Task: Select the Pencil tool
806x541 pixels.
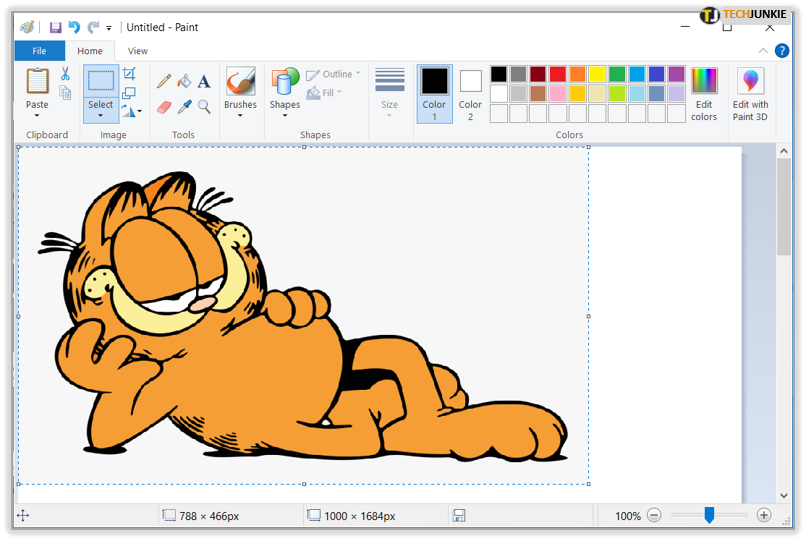Action: click(x=164, y=81)
